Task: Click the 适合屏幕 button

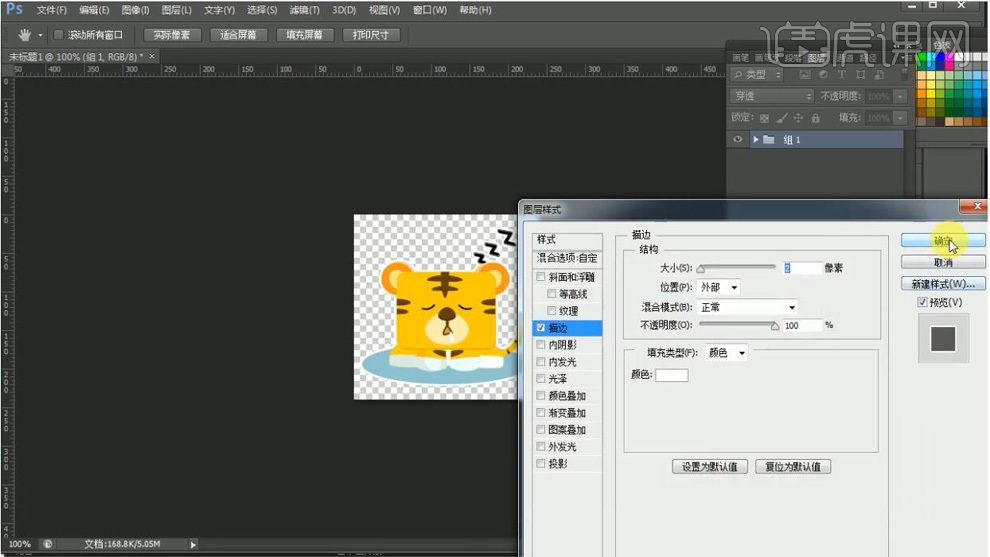Action: (238, 35)
